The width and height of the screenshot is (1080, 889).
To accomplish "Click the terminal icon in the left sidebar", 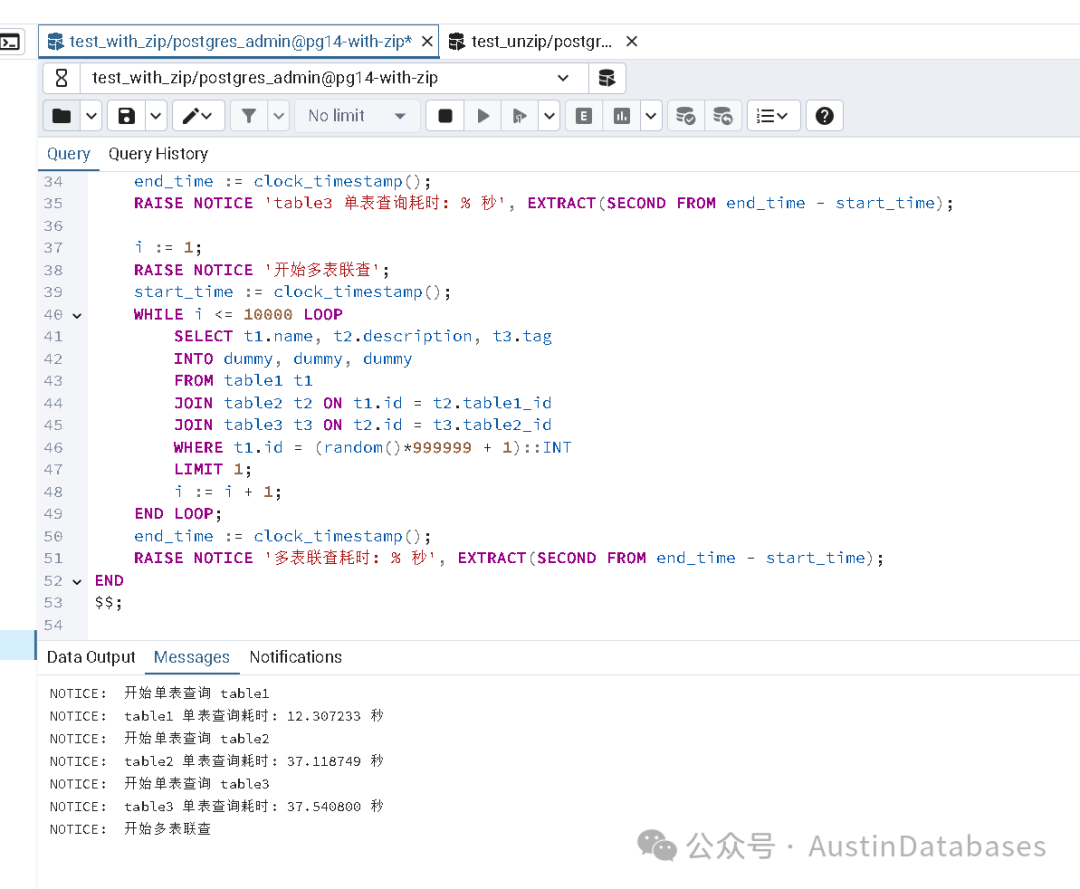I will (x=10, y=42).
